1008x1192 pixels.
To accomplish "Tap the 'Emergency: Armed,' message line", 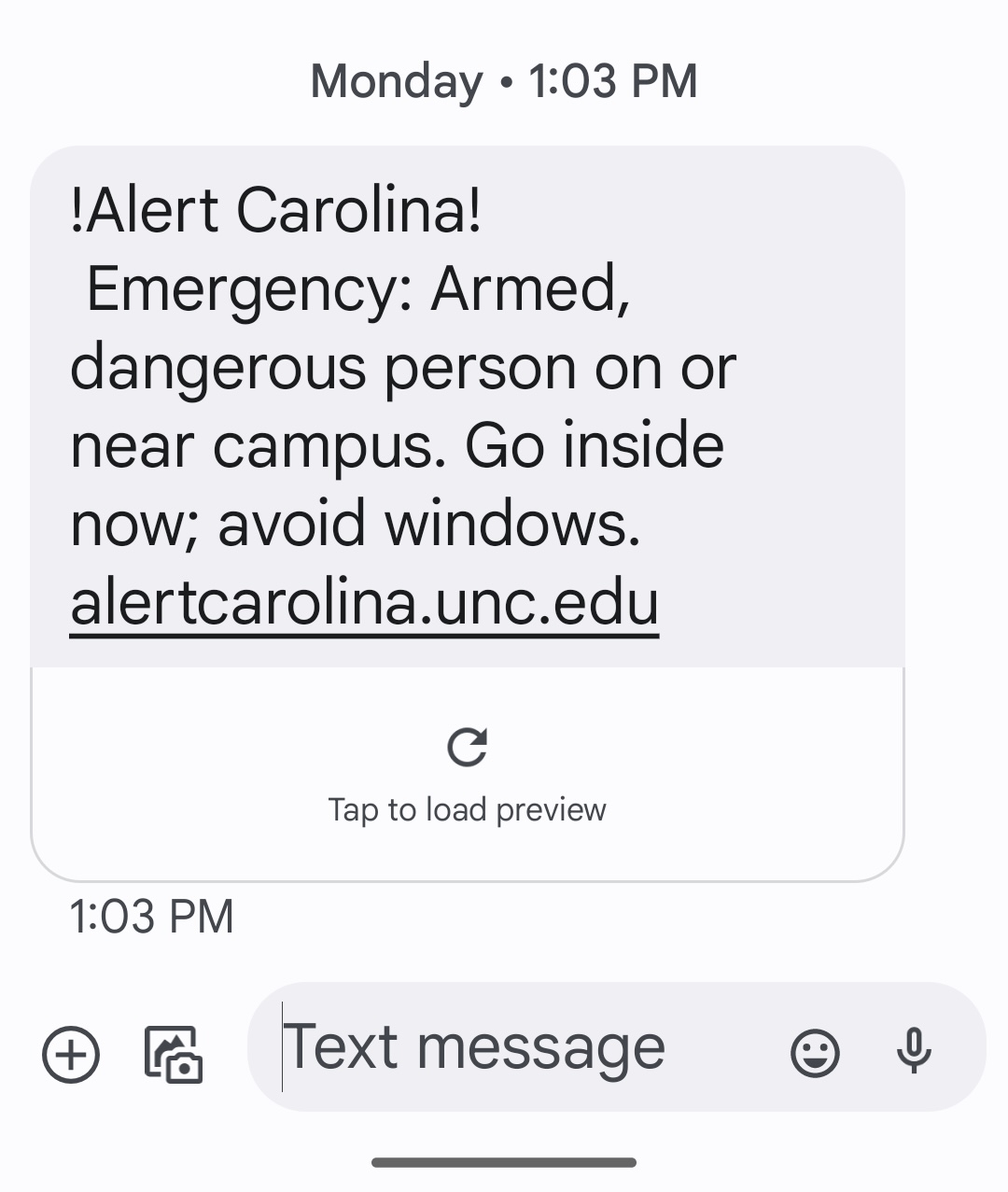I will coord(358,289).
